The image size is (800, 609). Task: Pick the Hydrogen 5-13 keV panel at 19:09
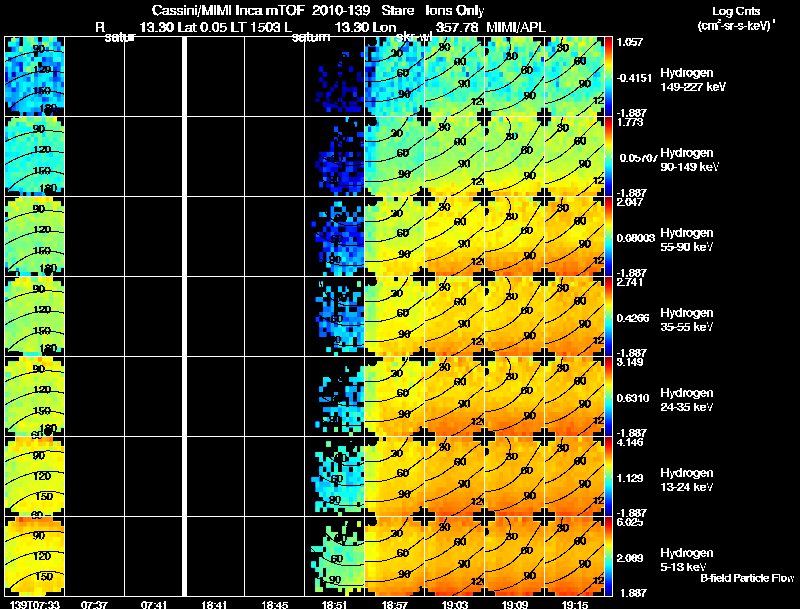515,556
